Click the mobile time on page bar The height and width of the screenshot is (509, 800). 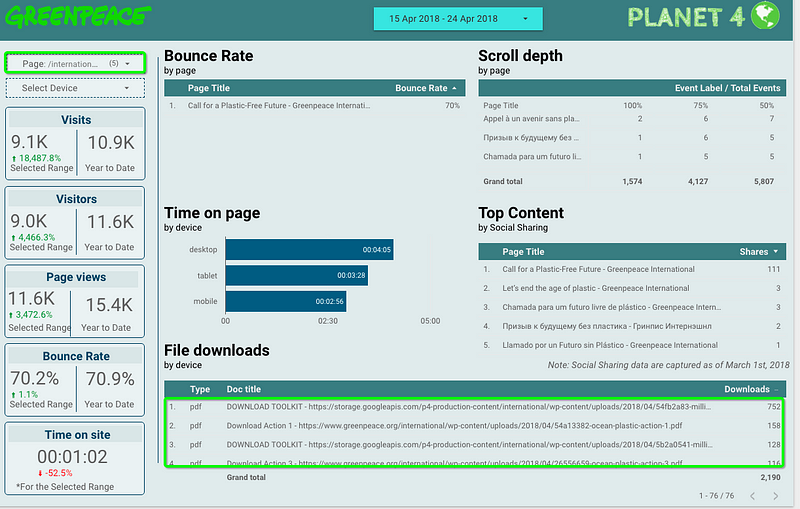(x=286, y=301)
